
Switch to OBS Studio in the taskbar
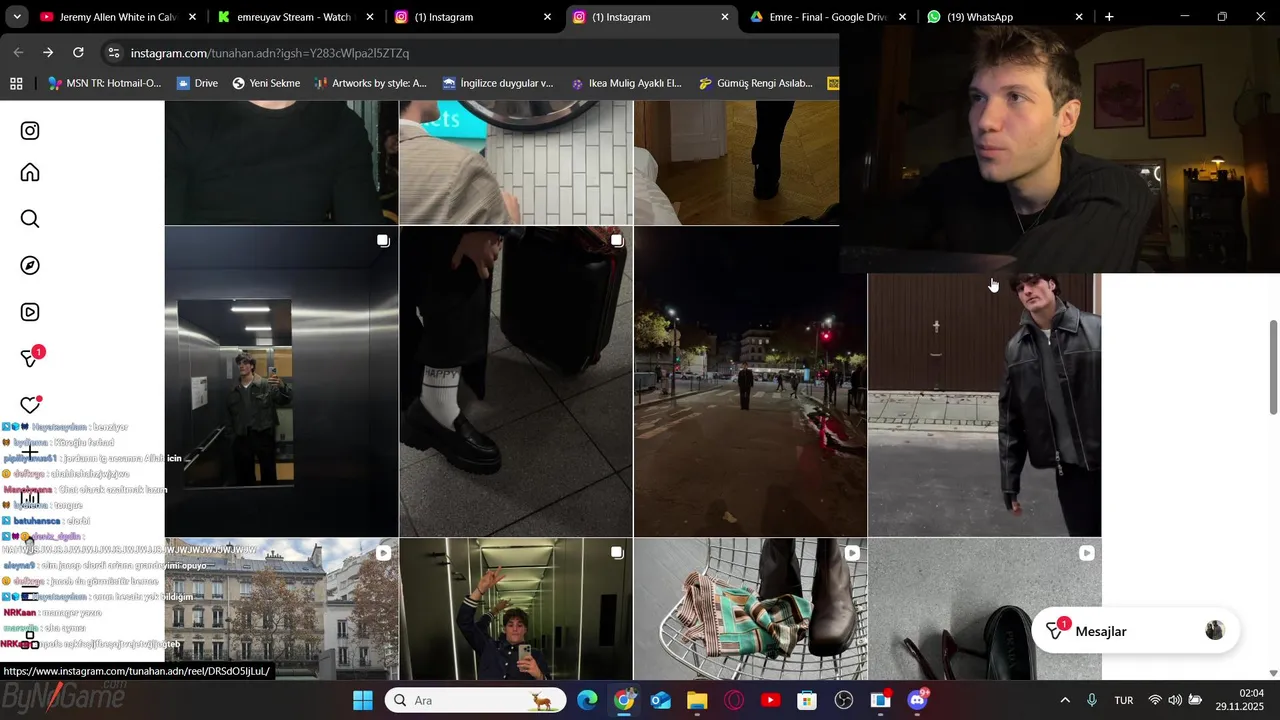[x=844, y=700]
